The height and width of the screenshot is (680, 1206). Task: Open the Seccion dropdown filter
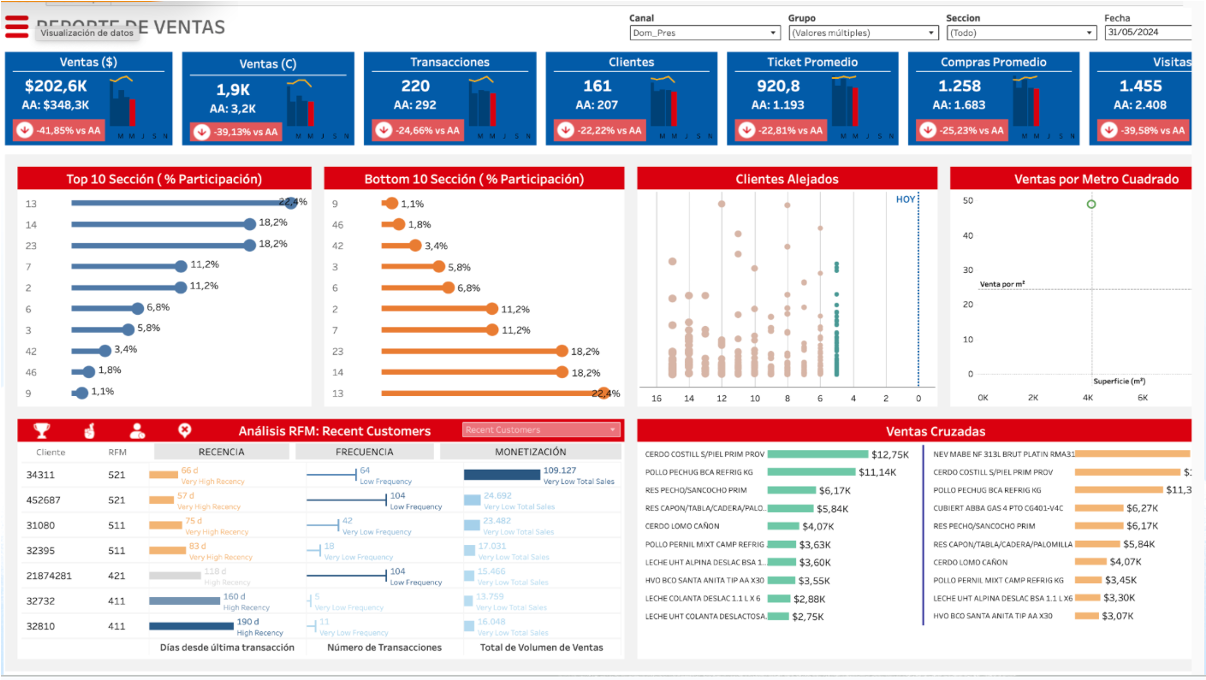(1021, 33)
